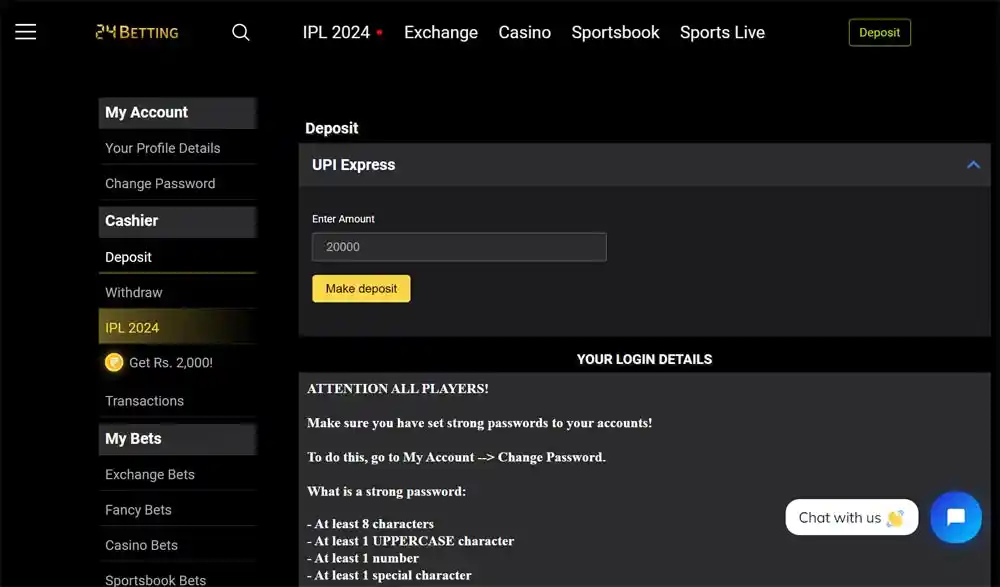The image size is (1000, 587).
Task: Click the coin icon next to Get Rs. 2,000!
Action: click(114, 362)
